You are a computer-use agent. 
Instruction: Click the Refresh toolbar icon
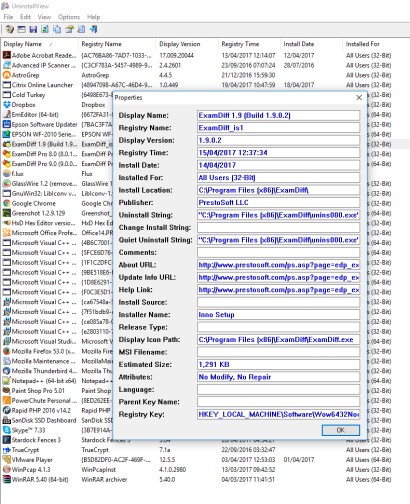click(x=45, y=29)
